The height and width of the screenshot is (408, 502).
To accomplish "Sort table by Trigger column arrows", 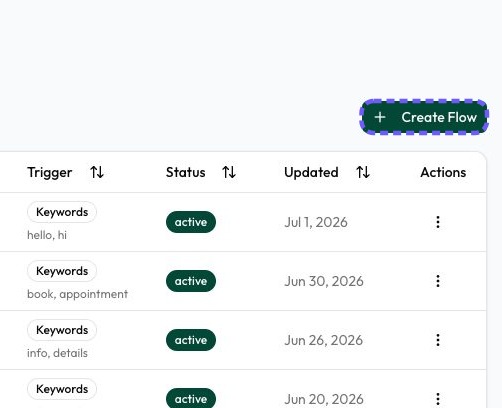I will point(97,172).
